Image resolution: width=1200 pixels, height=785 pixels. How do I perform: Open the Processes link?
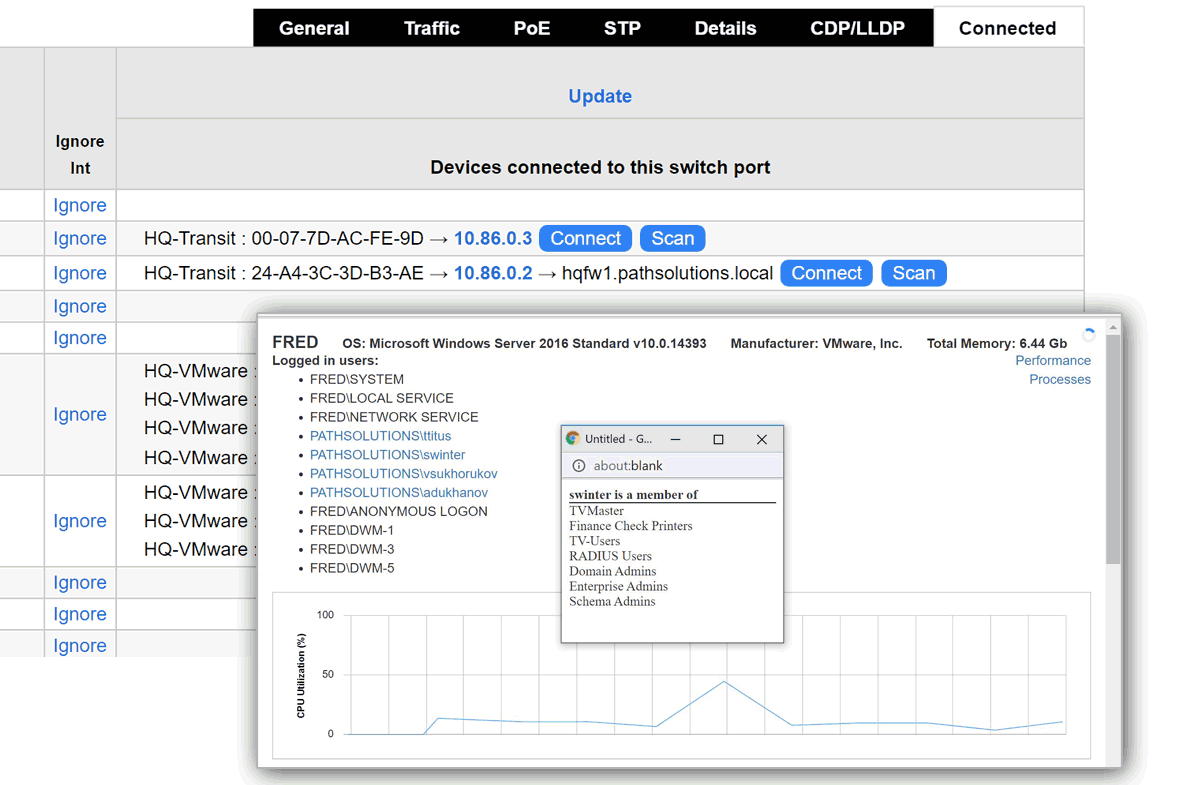click(1059, 379)
